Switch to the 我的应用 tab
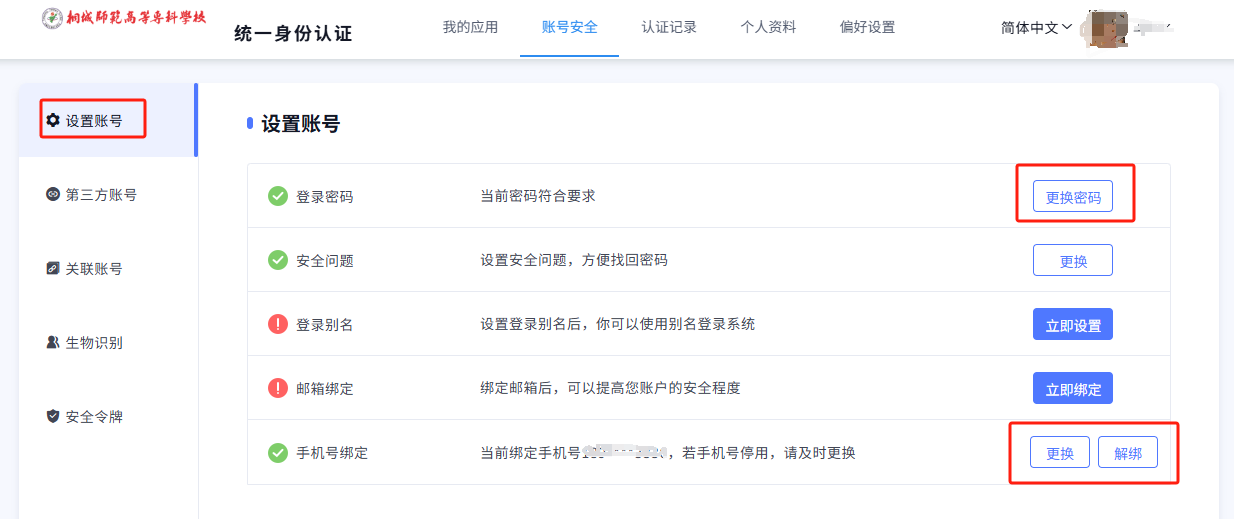This screenshot has height=519, width=1234. [470, 28]
